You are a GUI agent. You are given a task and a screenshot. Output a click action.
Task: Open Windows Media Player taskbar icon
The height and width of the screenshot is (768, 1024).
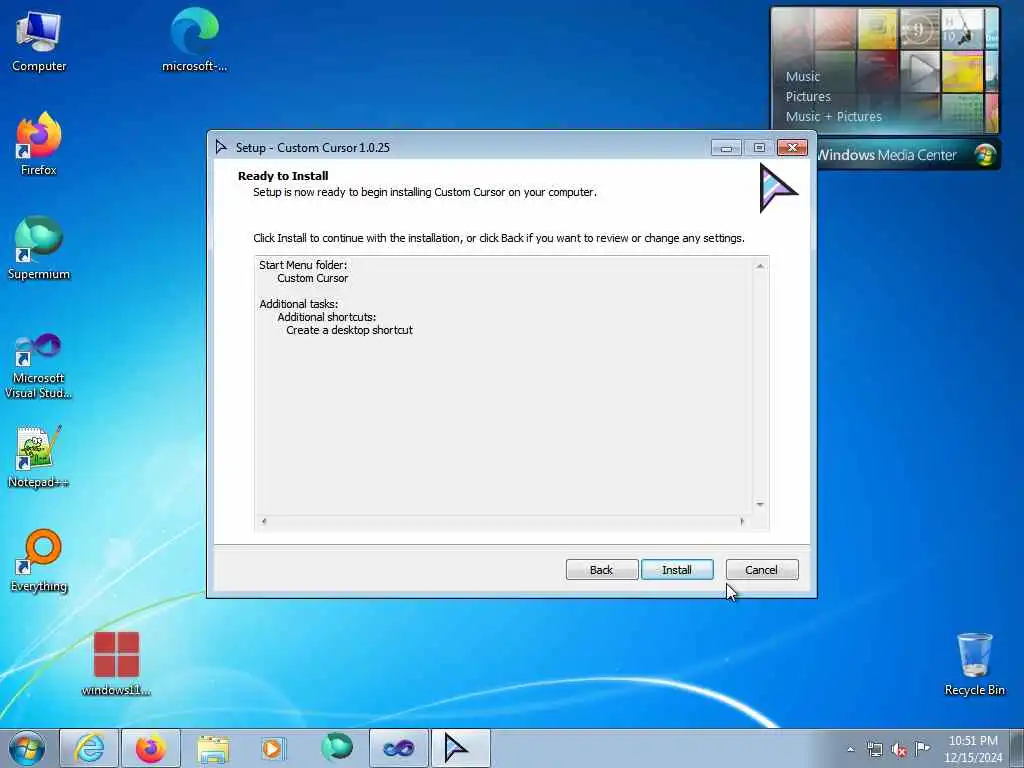point(273,748)
